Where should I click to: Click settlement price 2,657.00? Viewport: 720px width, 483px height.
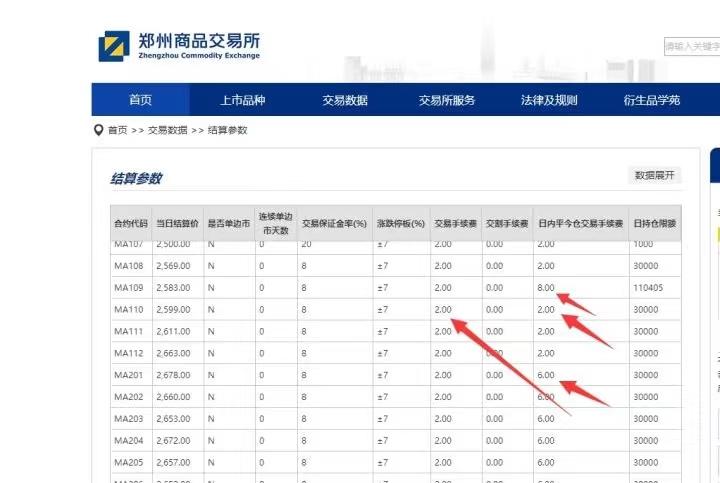point(173,462)
